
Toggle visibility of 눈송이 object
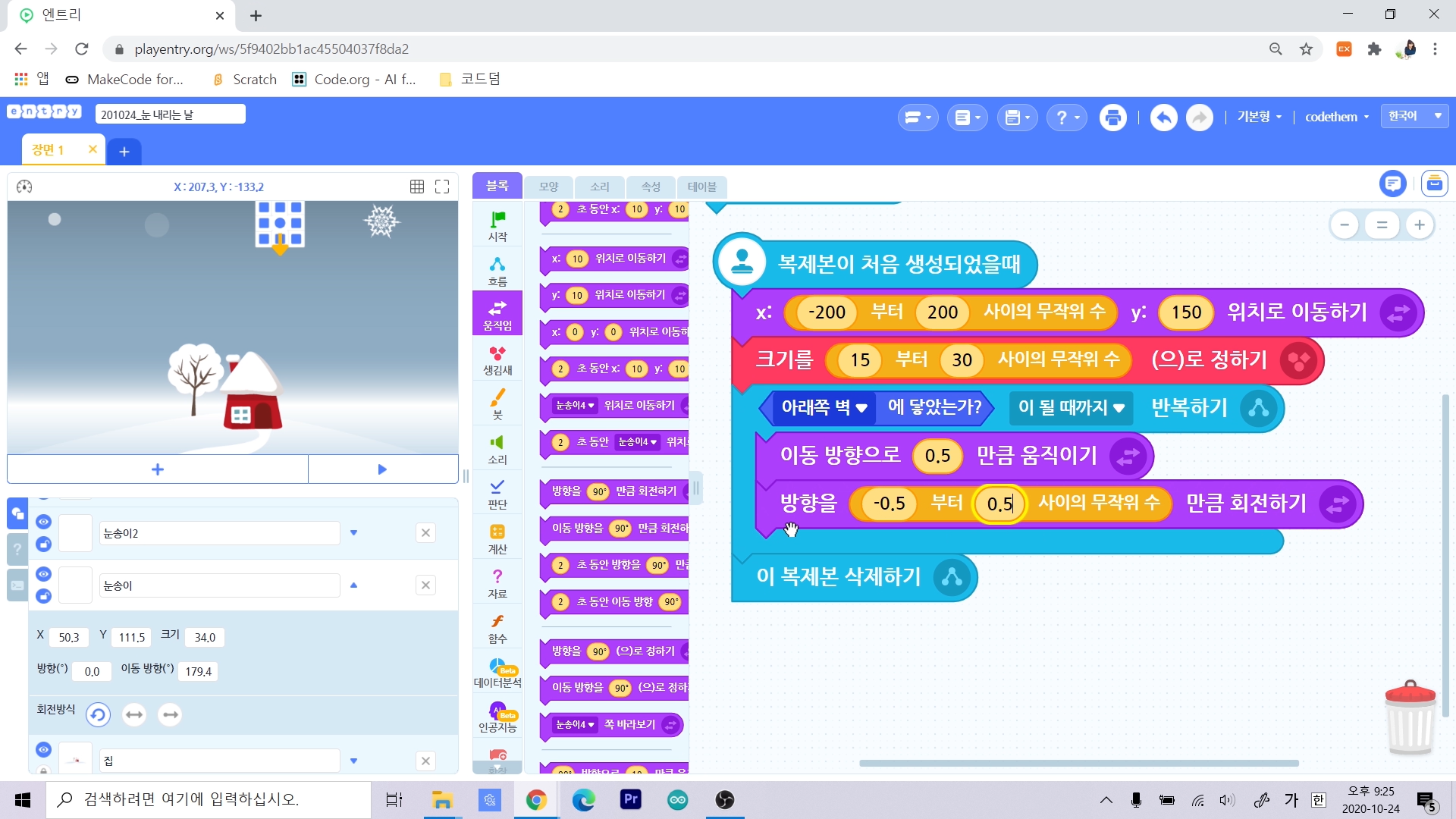[x=43, y=574]
